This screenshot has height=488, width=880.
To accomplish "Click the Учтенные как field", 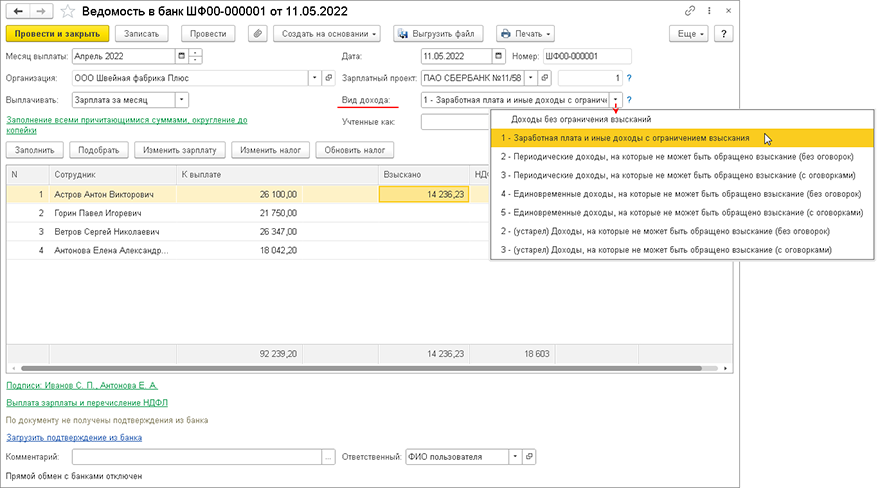I will 455,122.
